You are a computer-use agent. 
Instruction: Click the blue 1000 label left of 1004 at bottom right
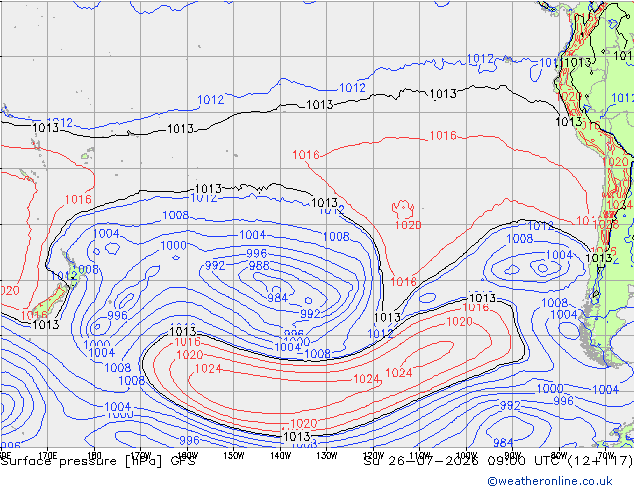(x=550, y=389)
